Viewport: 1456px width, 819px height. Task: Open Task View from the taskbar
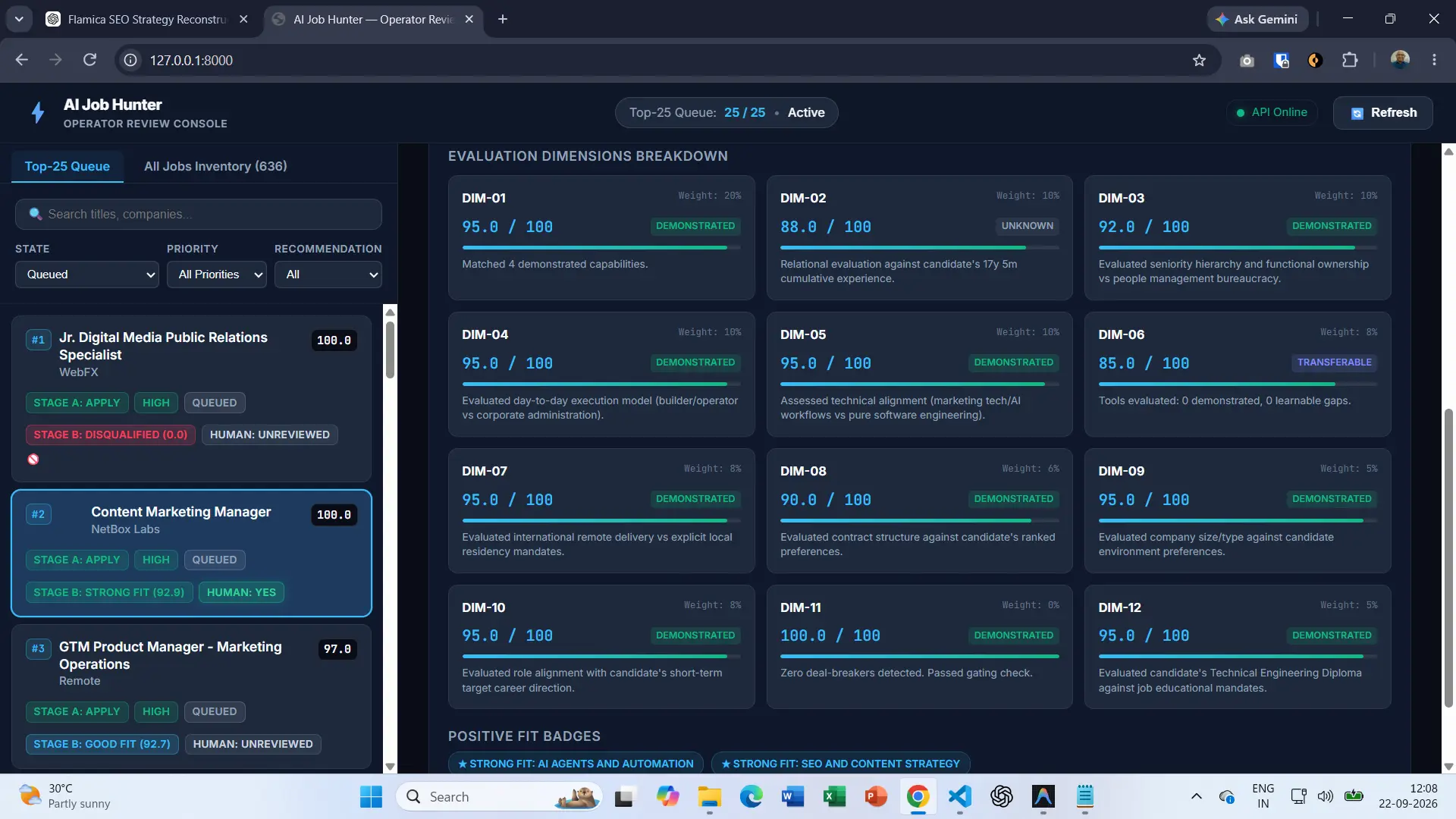tap(624, 797)
